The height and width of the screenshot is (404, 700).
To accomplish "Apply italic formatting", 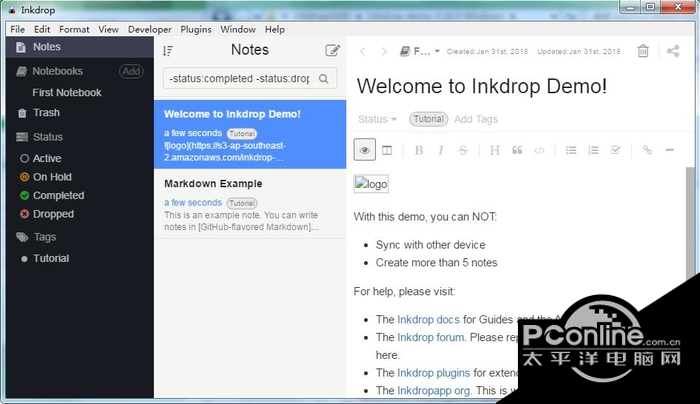I will coord(441,150).
